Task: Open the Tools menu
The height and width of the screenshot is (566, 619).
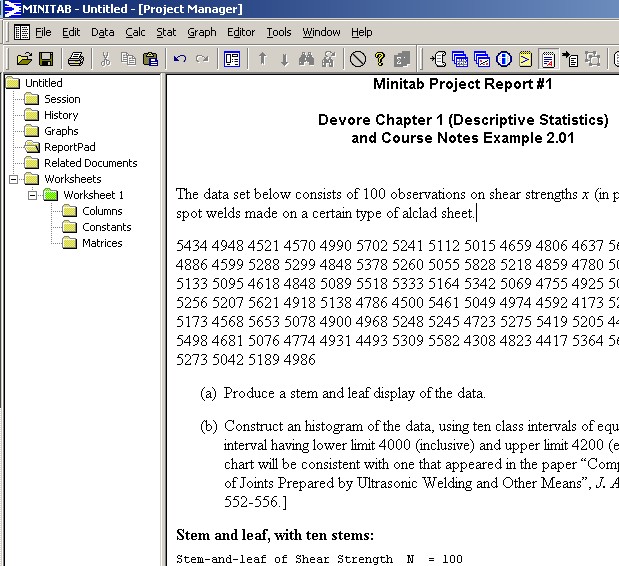Action: click(x=279, y=32)
